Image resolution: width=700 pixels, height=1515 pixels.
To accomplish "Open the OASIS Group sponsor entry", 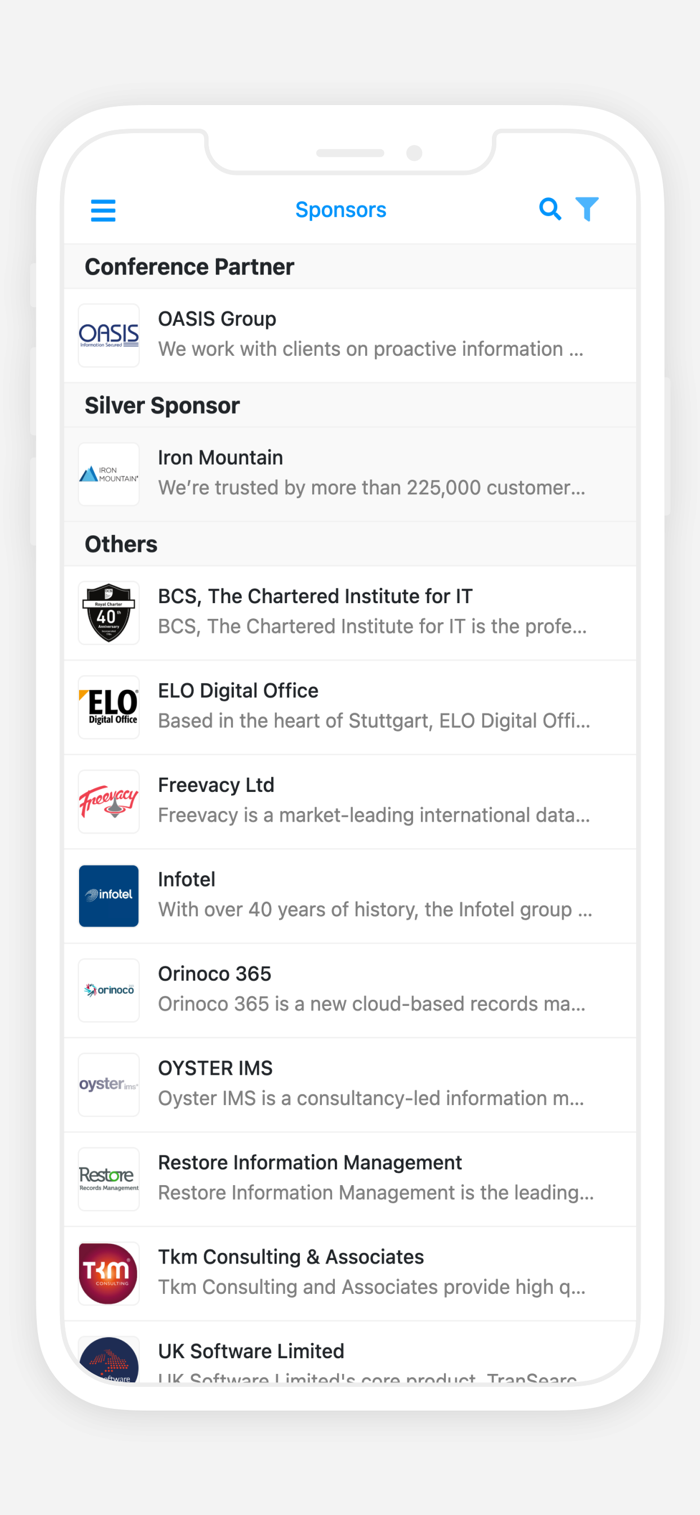I will tap(370, 334).
